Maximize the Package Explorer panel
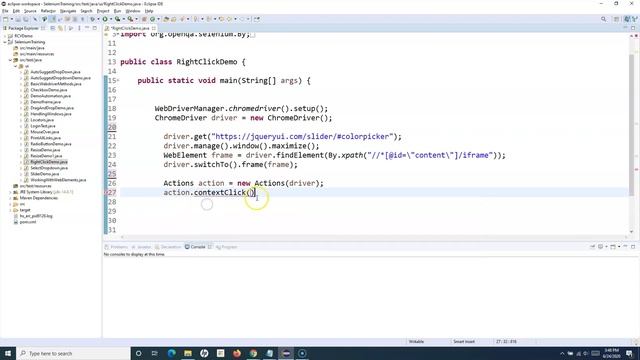This screenshot has height=360, width=640. [x=95, y=28]
